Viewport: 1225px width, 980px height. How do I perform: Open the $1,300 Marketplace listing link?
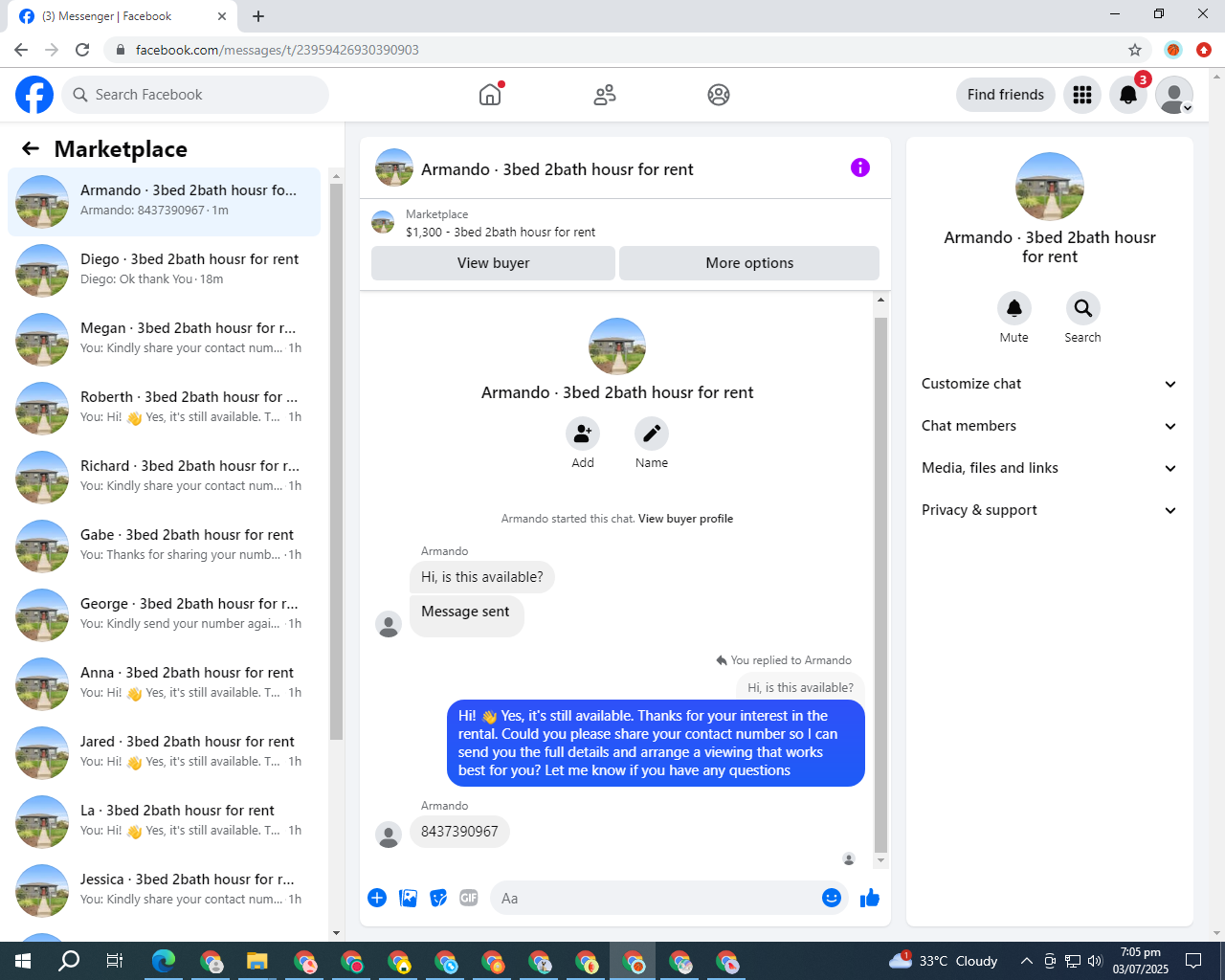tap(501, 233)
